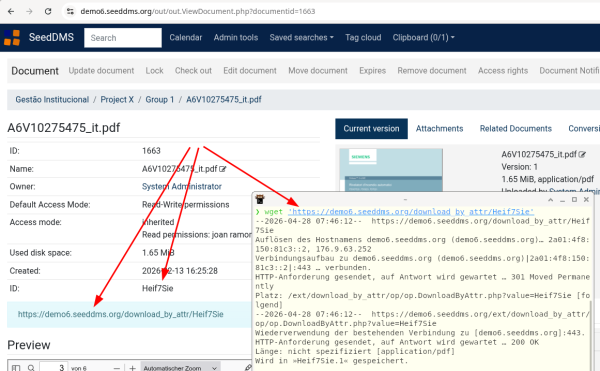Open Gestão Institucional breadcrumb
Image resolution: width=600 pixels, height=371 pixels.
52,100
